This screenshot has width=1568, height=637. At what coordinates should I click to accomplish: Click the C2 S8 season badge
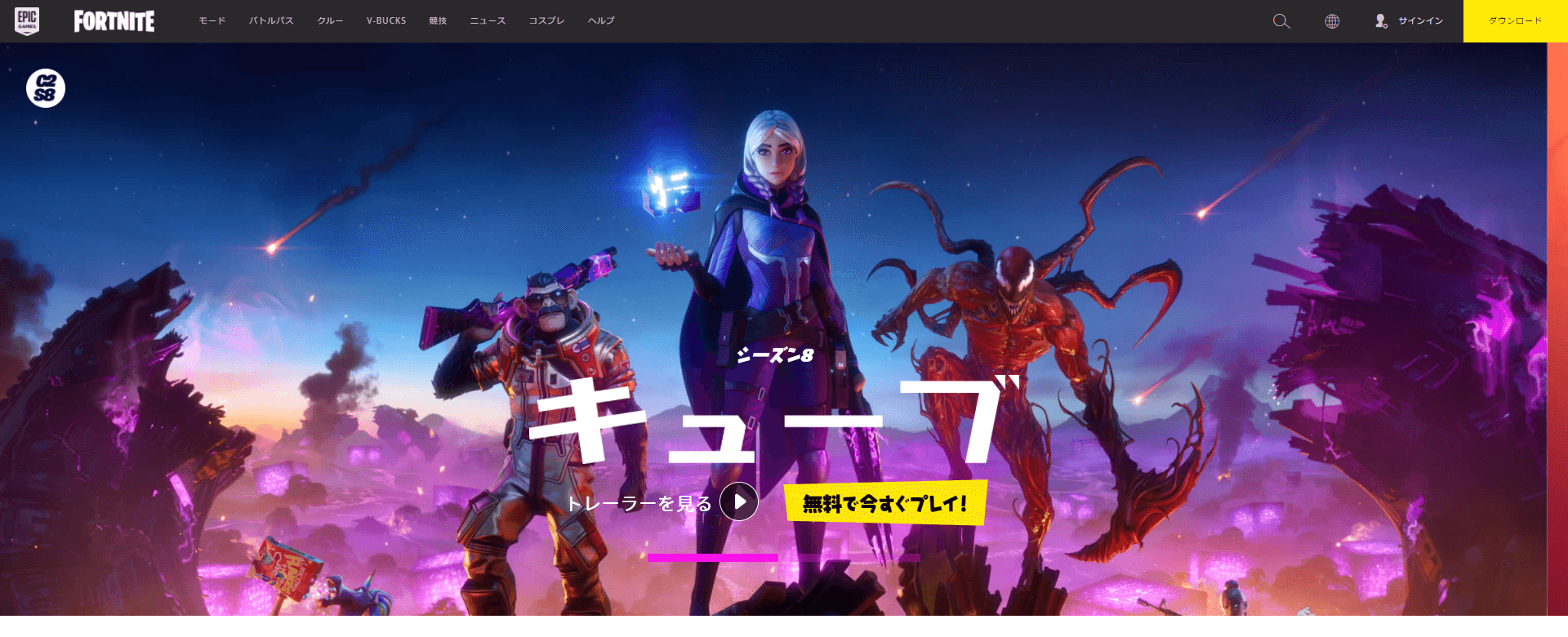point(46,88)
